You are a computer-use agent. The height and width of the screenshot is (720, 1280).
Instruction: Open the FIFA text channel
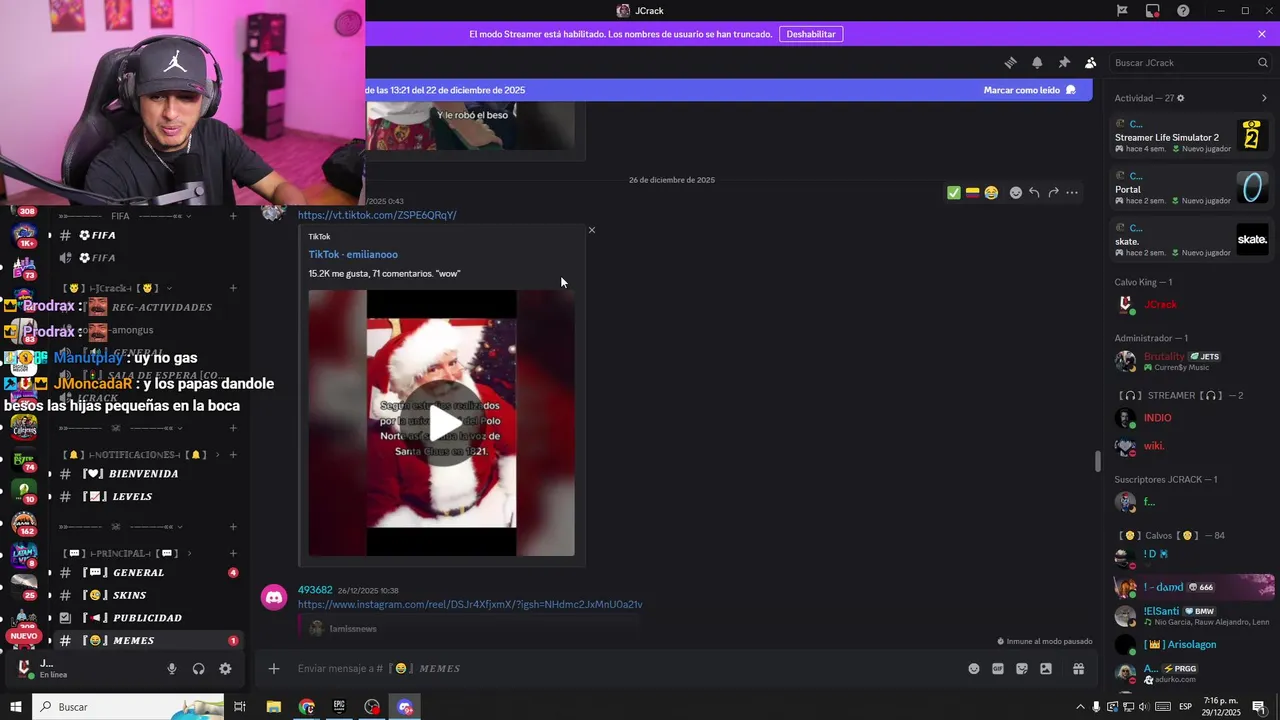click(x=147, y=236)
